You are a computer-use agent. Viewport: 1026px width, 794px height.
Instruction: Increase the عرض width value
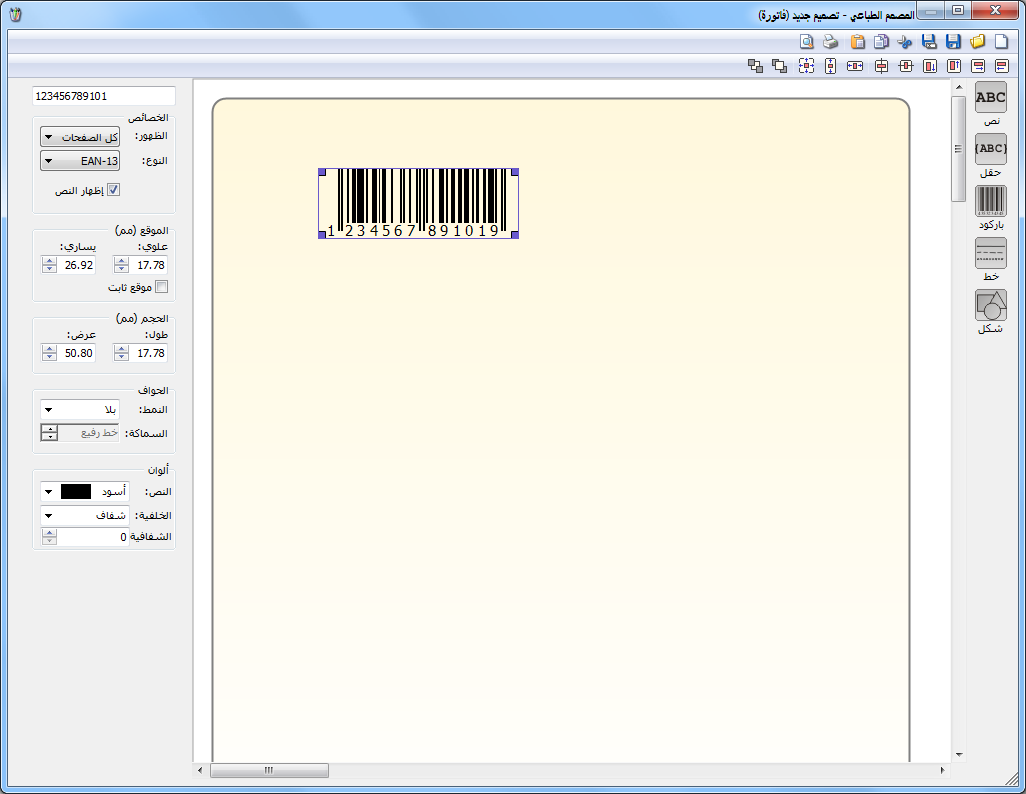(49, 349)
